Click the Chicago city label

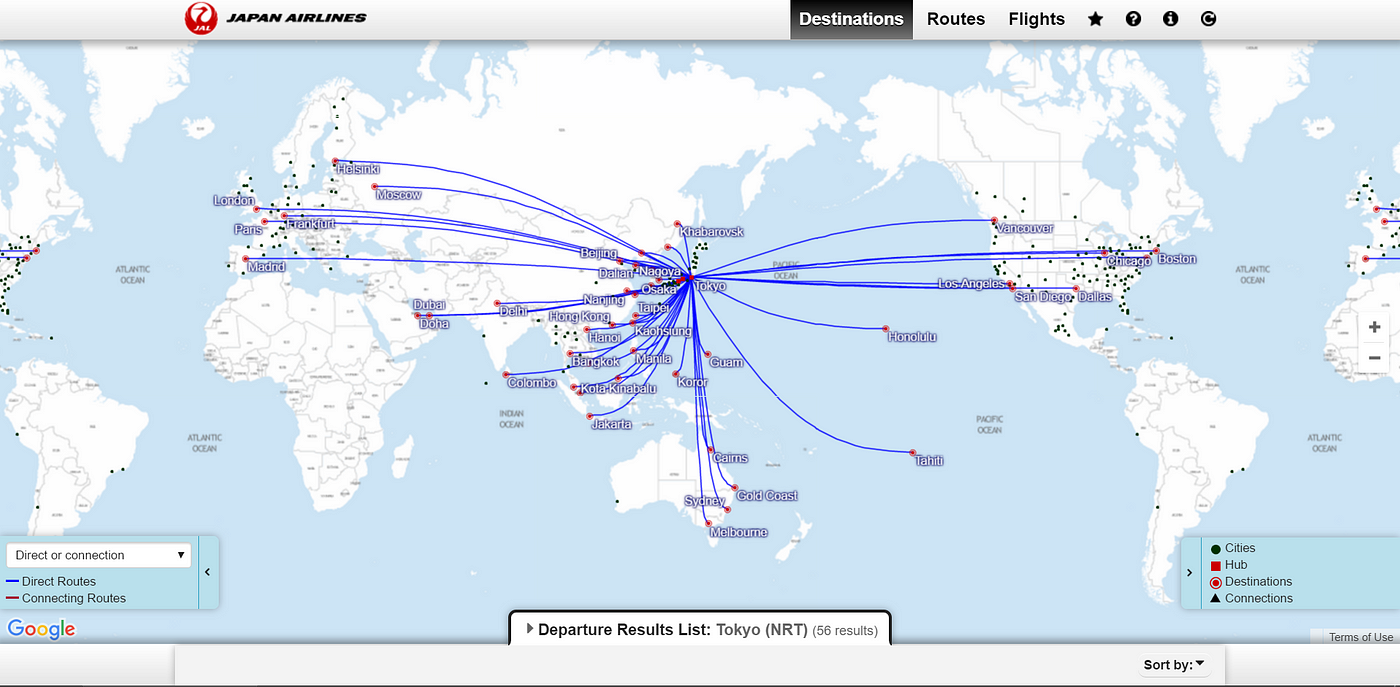[x=1130, y=261]
